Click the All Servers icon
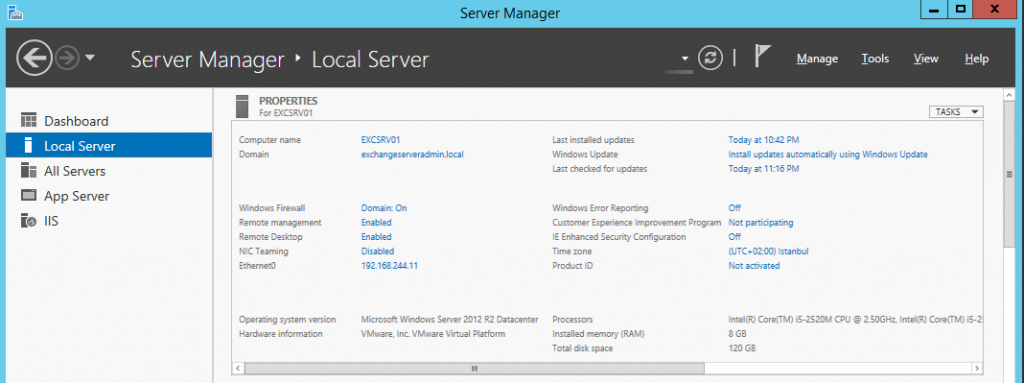The image size is (1024, 383). [28, 171]
